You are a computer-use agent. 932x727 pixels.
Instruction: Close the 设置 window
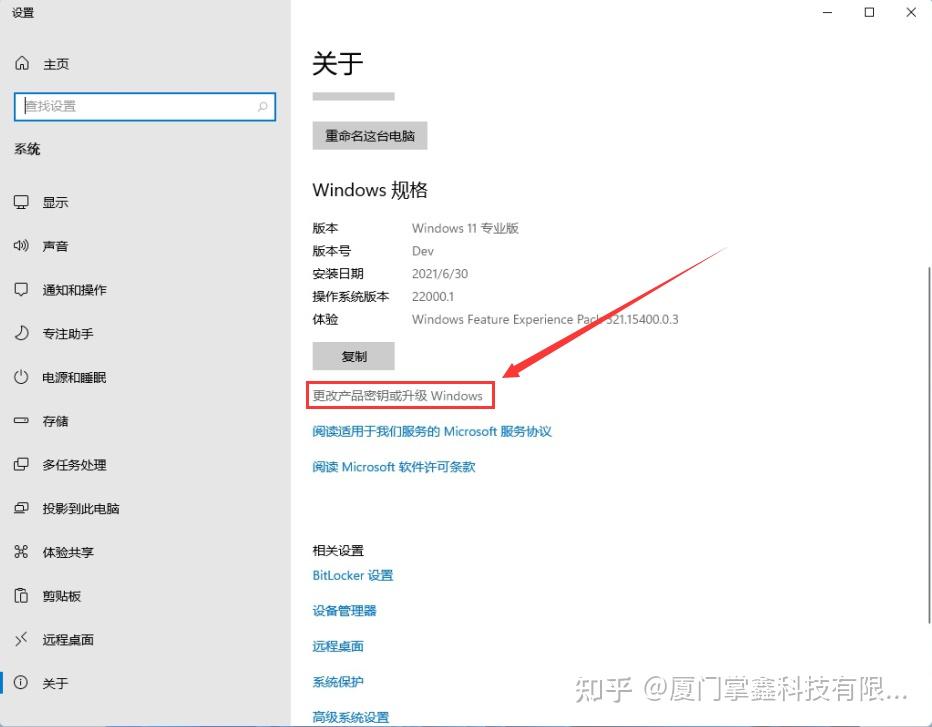point(911,12)
